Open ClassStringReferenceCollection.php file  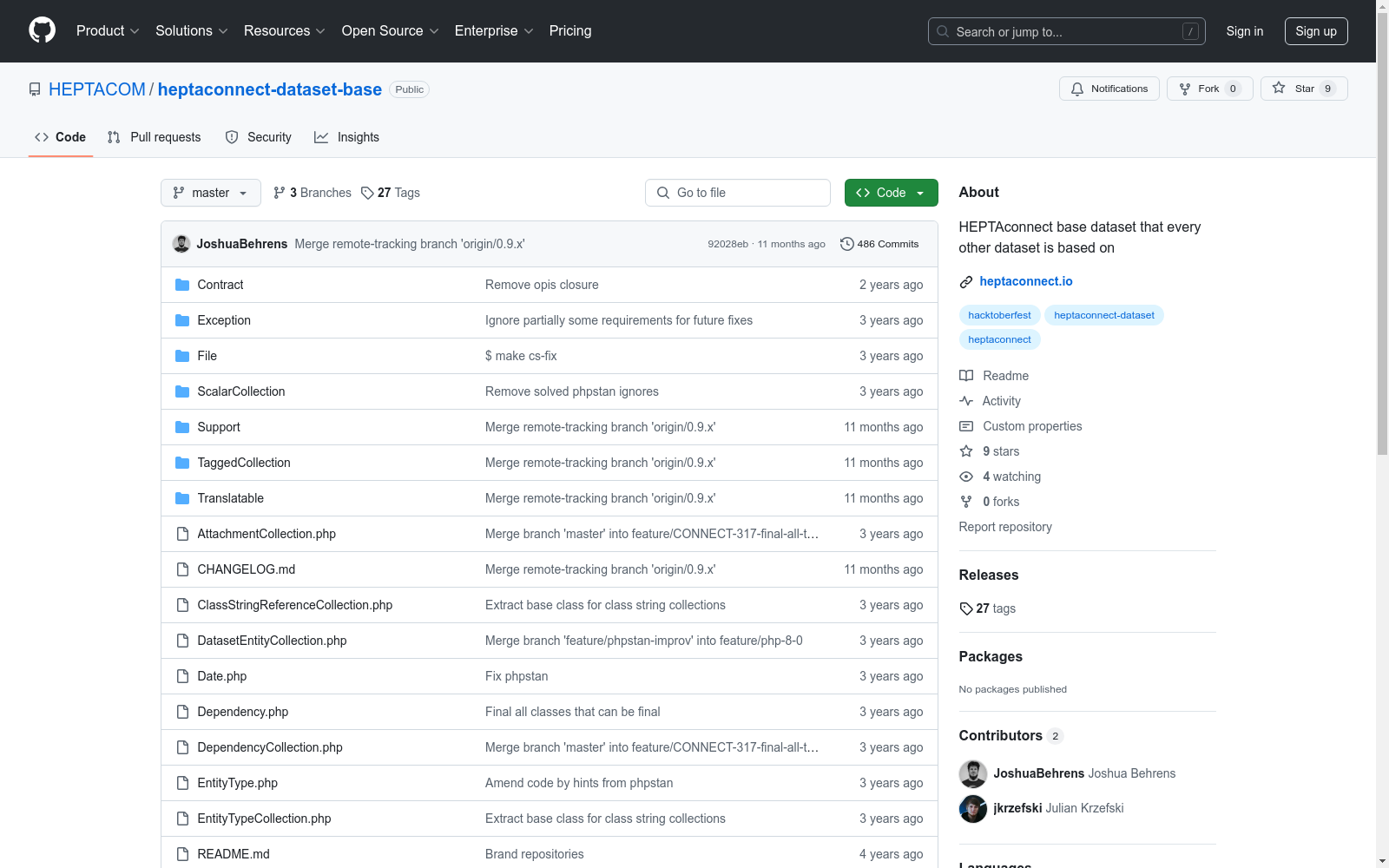point(295,605)
